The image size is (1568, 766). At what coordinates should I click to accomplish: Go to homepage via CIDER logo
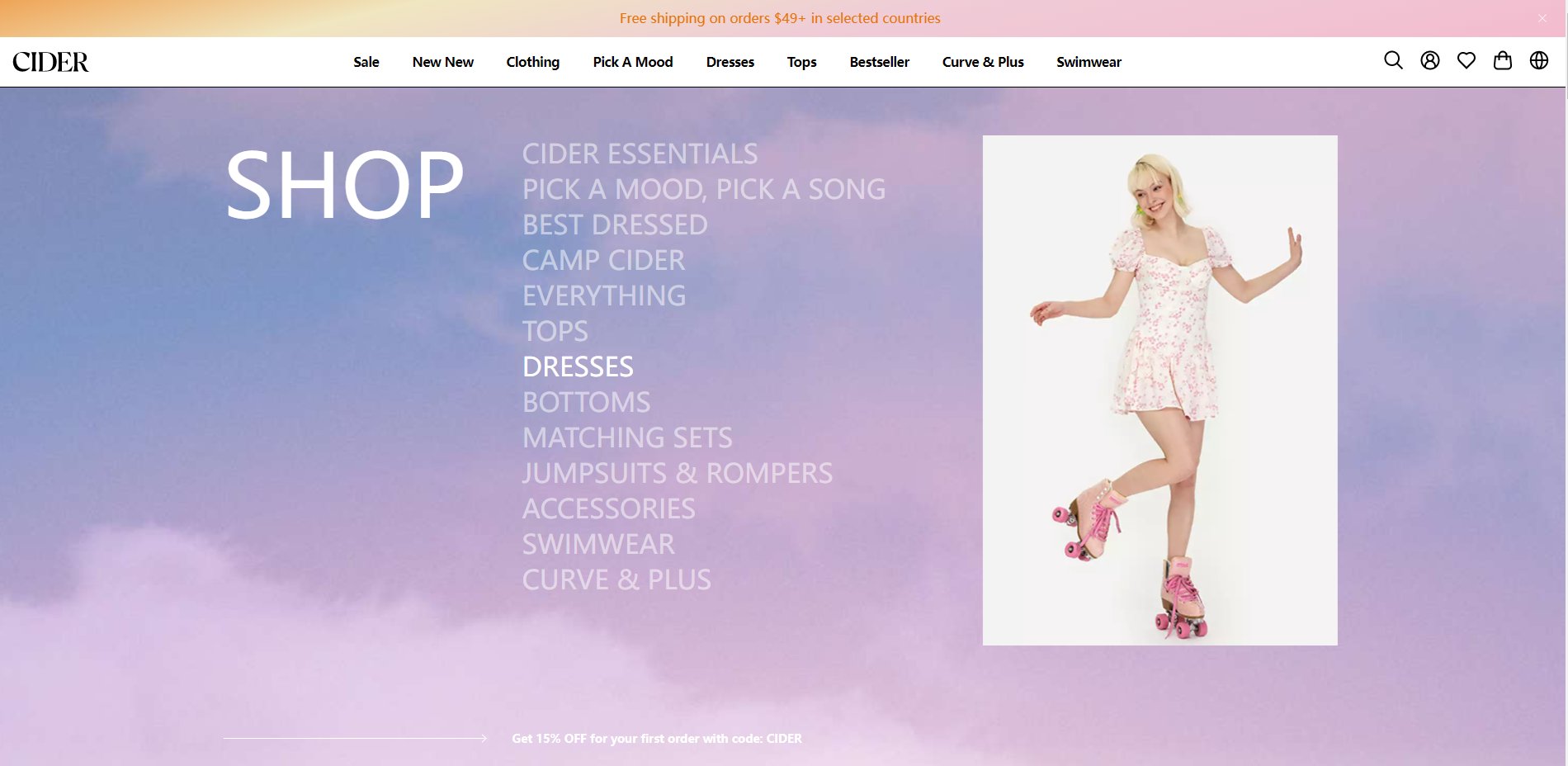pos(50,62)
